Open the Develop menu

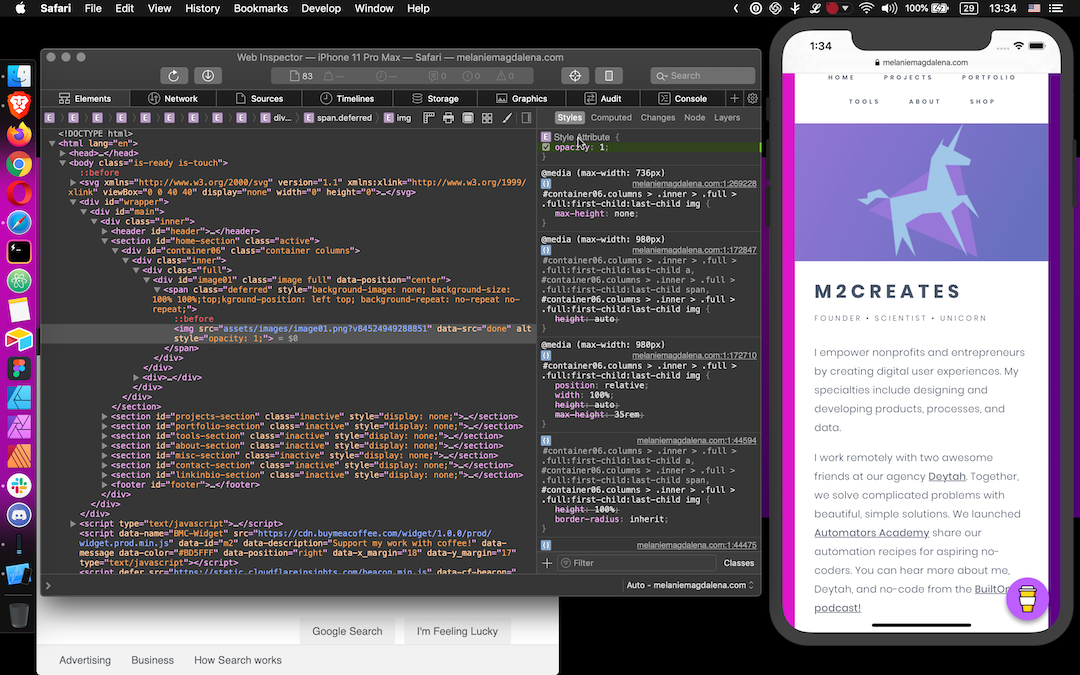click(x=321, y=8)
